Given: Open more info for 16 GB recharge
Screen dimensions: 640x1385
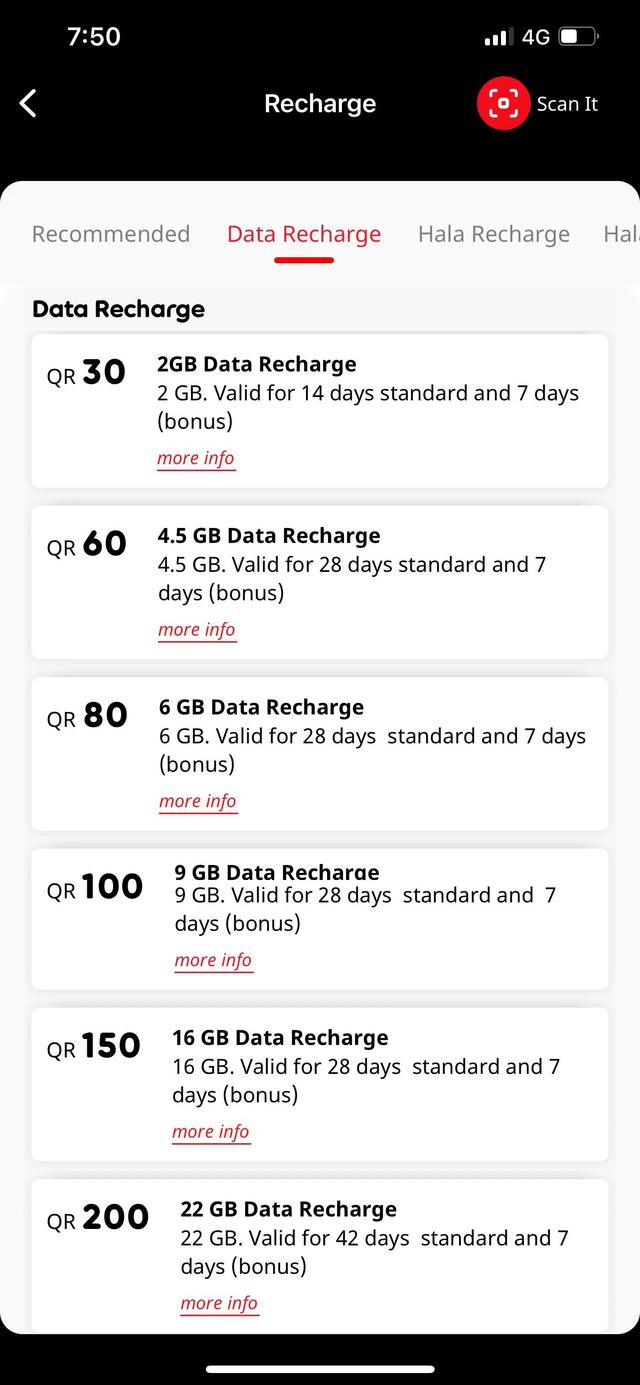Looking at the screenshot, I should tap(211, 1132).
